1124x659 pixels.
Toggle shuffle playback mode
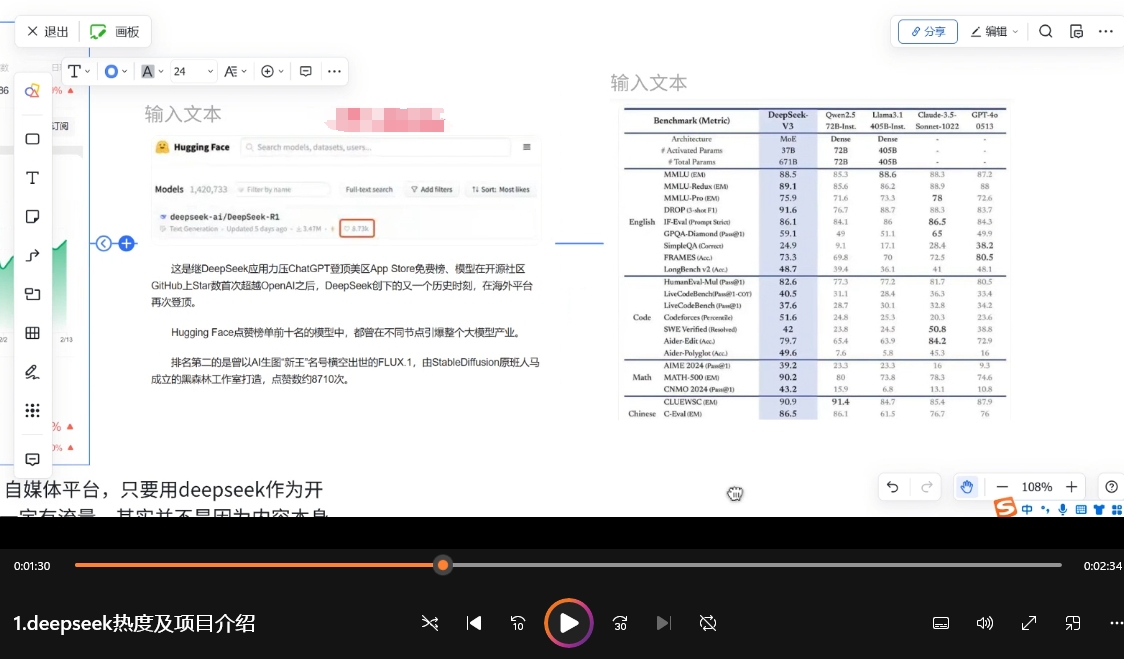(429, 623)
